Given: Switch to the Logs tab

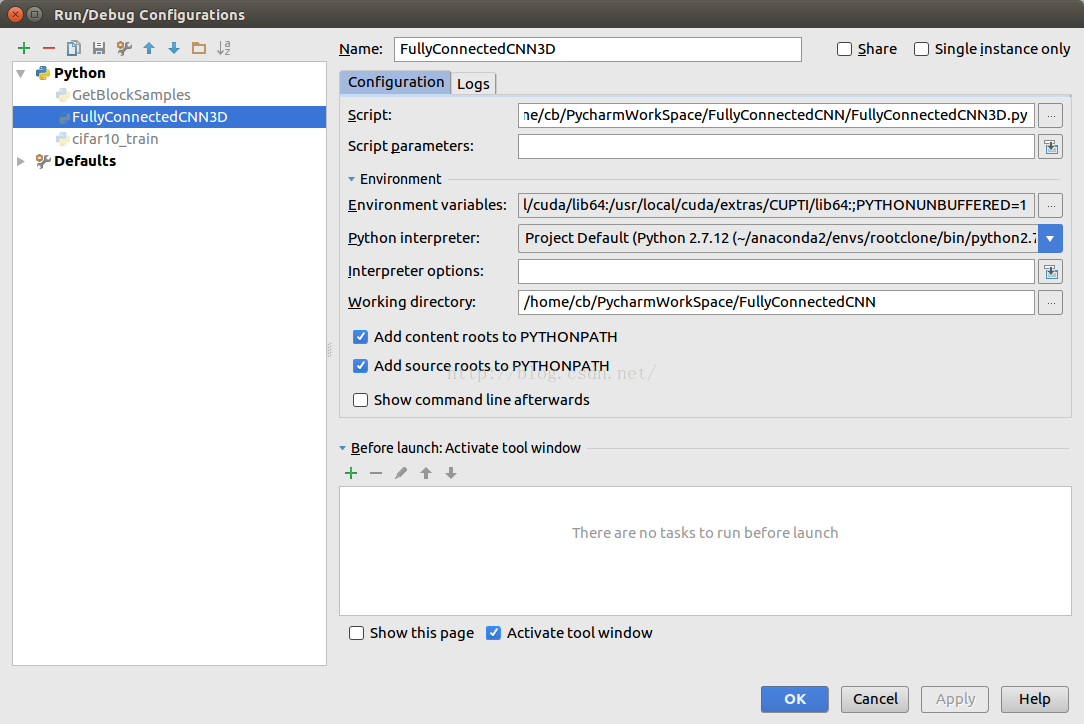Looking at the screenshot, I should 474,84.
